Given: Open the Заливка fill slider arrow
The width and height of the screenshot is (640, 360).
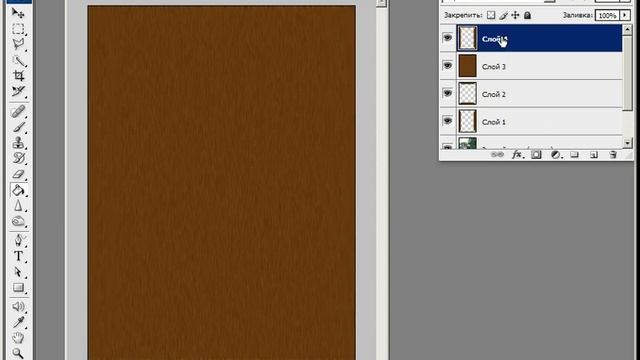Looking at the screenshot, I should (625, 16).
